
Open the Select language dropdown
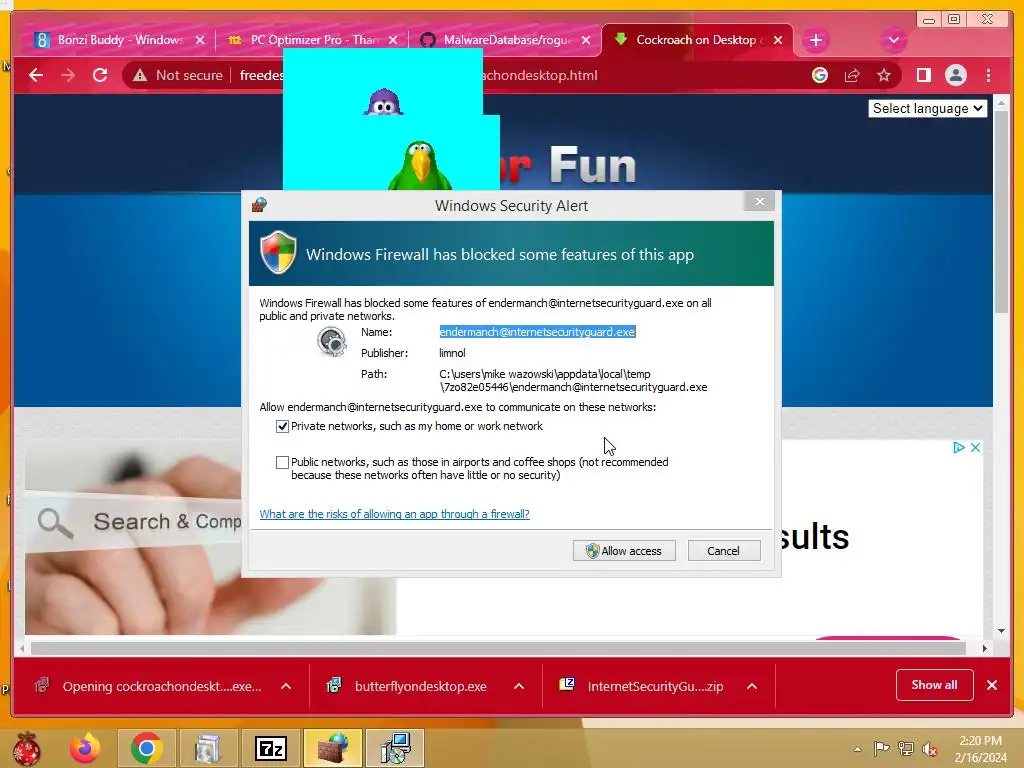click(927, 108)
